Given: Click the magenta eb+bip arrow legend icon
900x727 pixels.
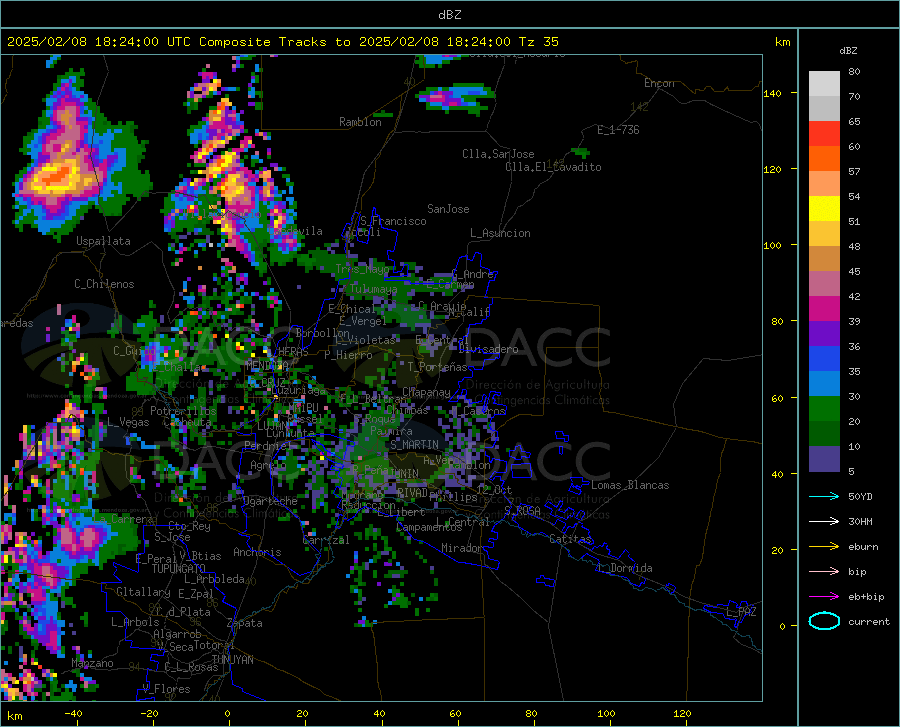Looking at the screenshot, I should pyautogui.click(x=824, y=597).
